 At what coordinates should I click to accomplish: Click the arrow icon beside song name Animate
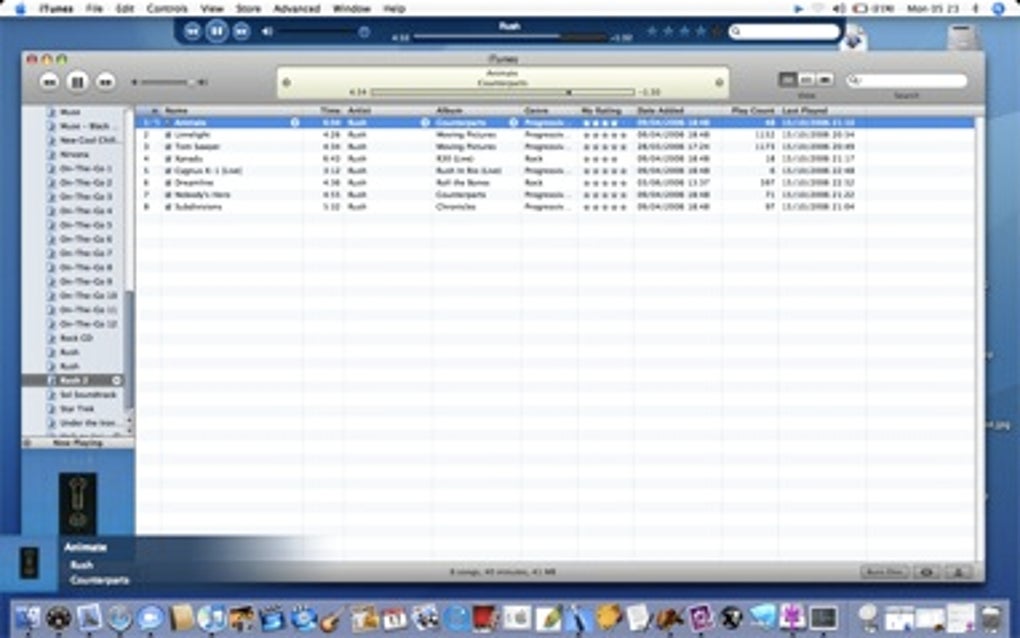click(x=295, y=122)
